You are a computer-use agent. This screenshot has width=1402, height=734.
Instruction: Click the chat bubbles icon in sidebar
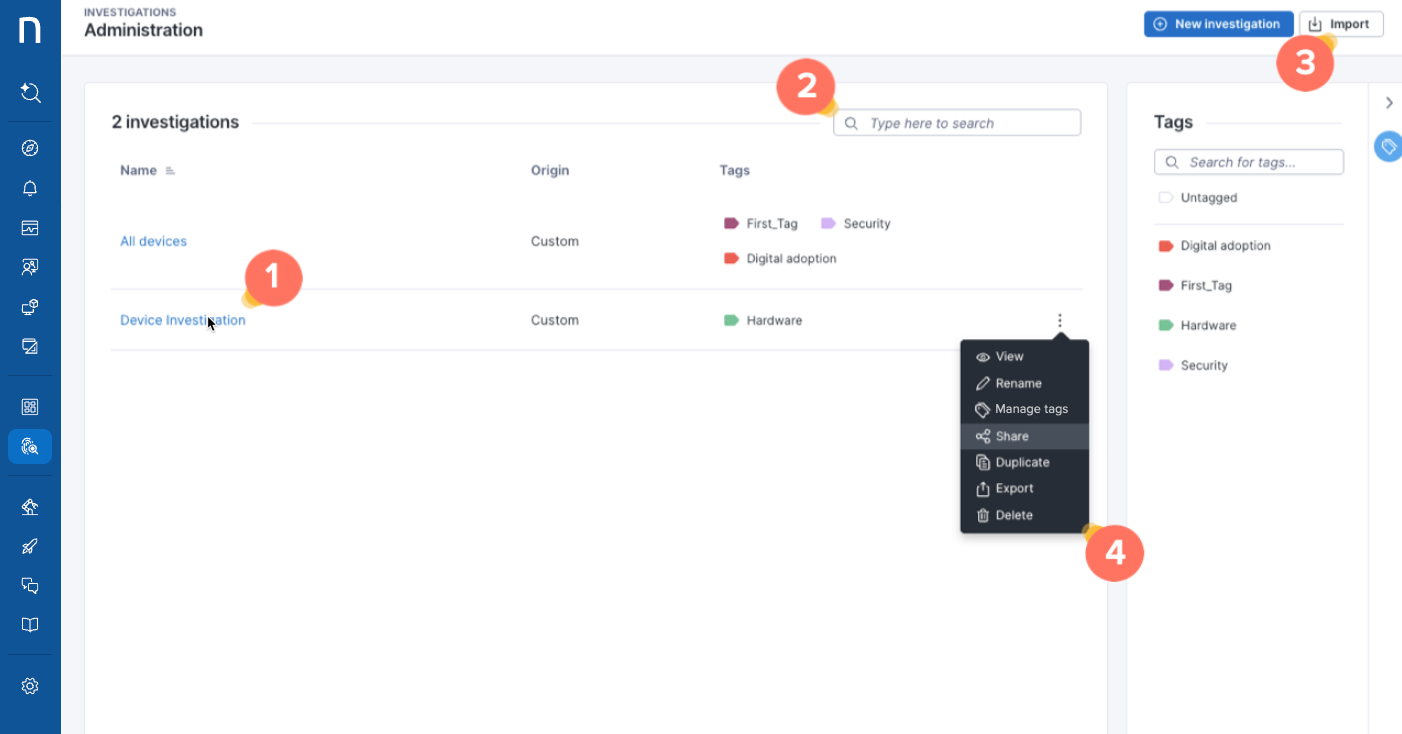pyautogui.click(x=30, y=586)
